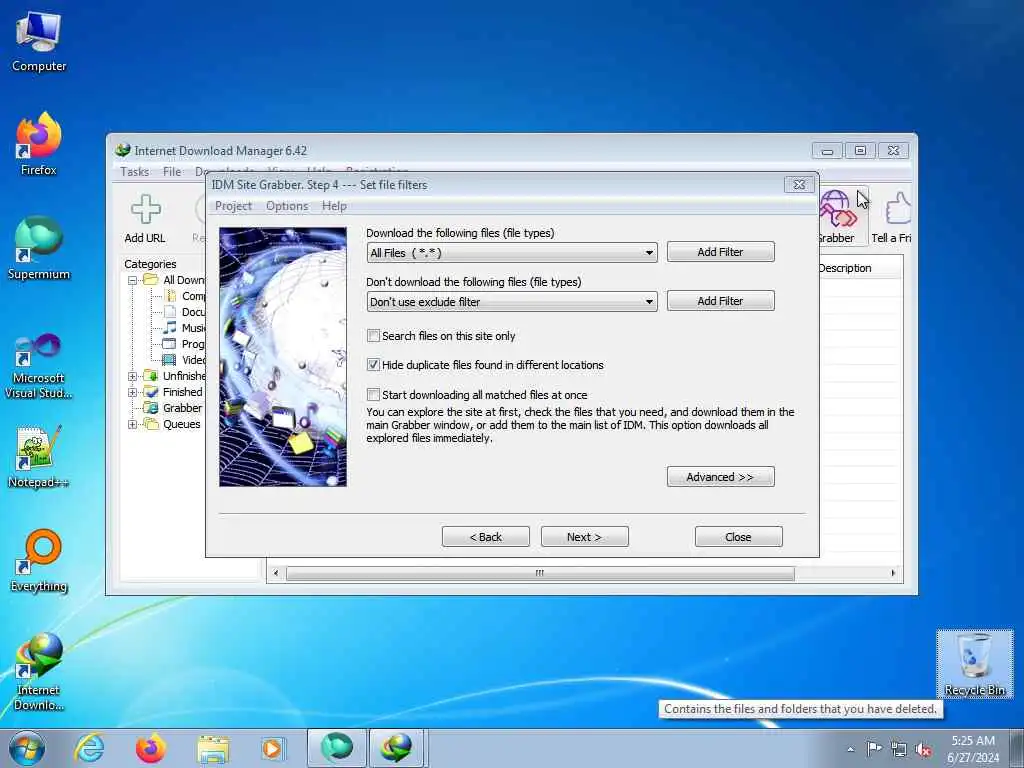
Task: Click Add Filter for excluded file types
Action: (x=720, y=301)
